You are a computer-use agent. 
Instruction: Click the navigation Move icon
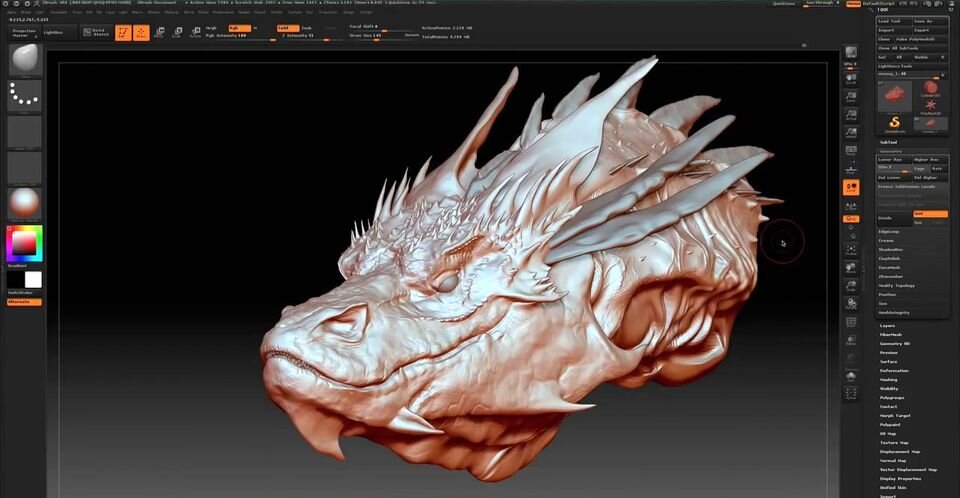851,268
